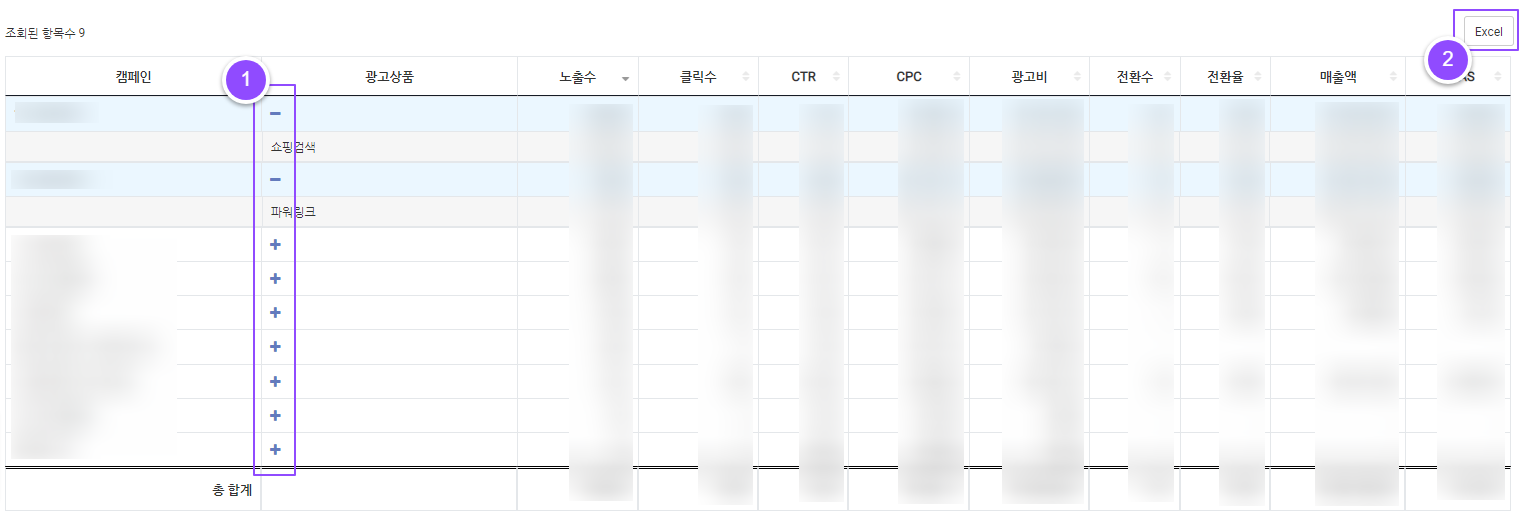Expand the third plus icon row

[x=275, y=313]
